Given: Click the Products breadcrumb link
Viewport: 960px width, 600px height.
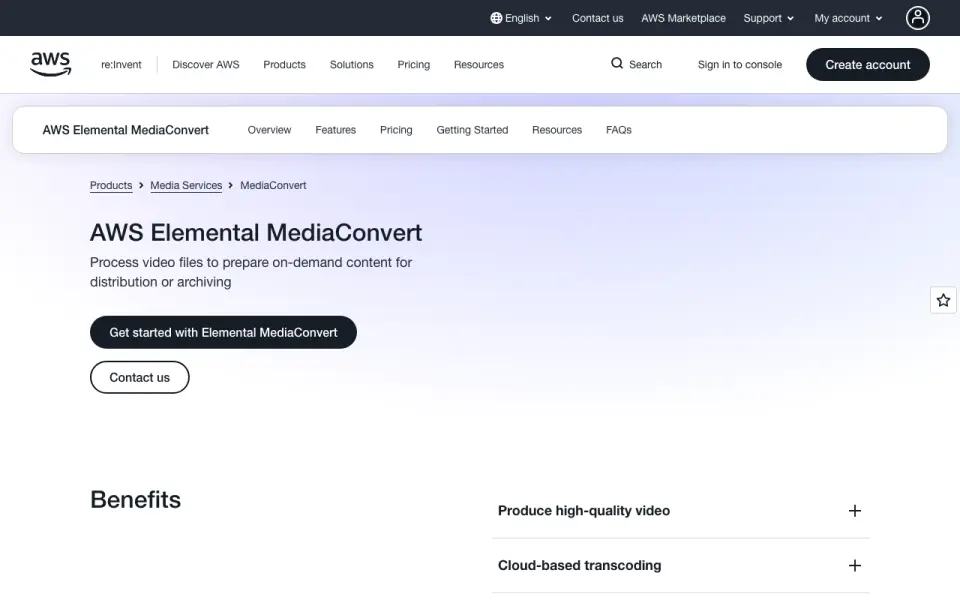Looking at the screenshot, I should pos(111,186).
